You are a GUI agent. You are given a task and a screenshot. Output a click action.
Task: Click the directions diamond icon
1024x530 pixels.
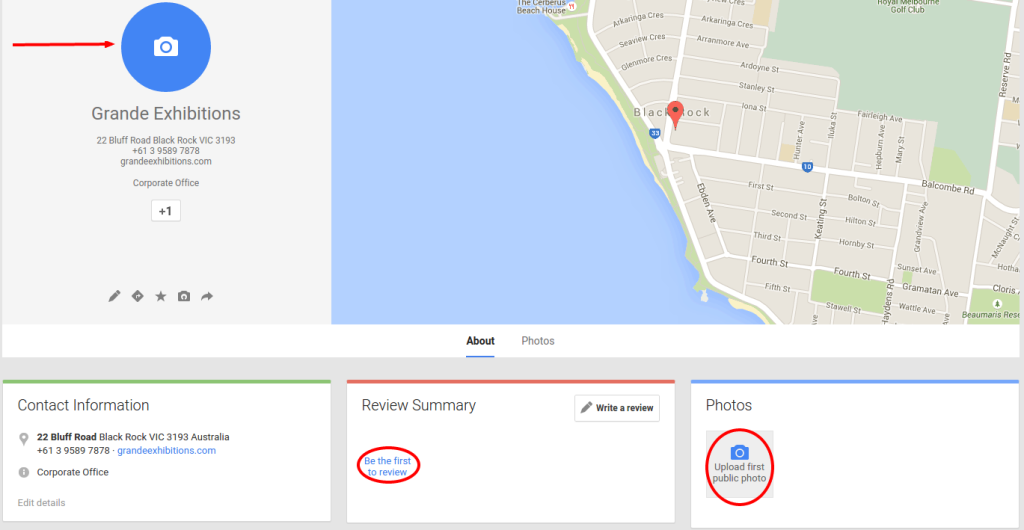pos(137,296)
